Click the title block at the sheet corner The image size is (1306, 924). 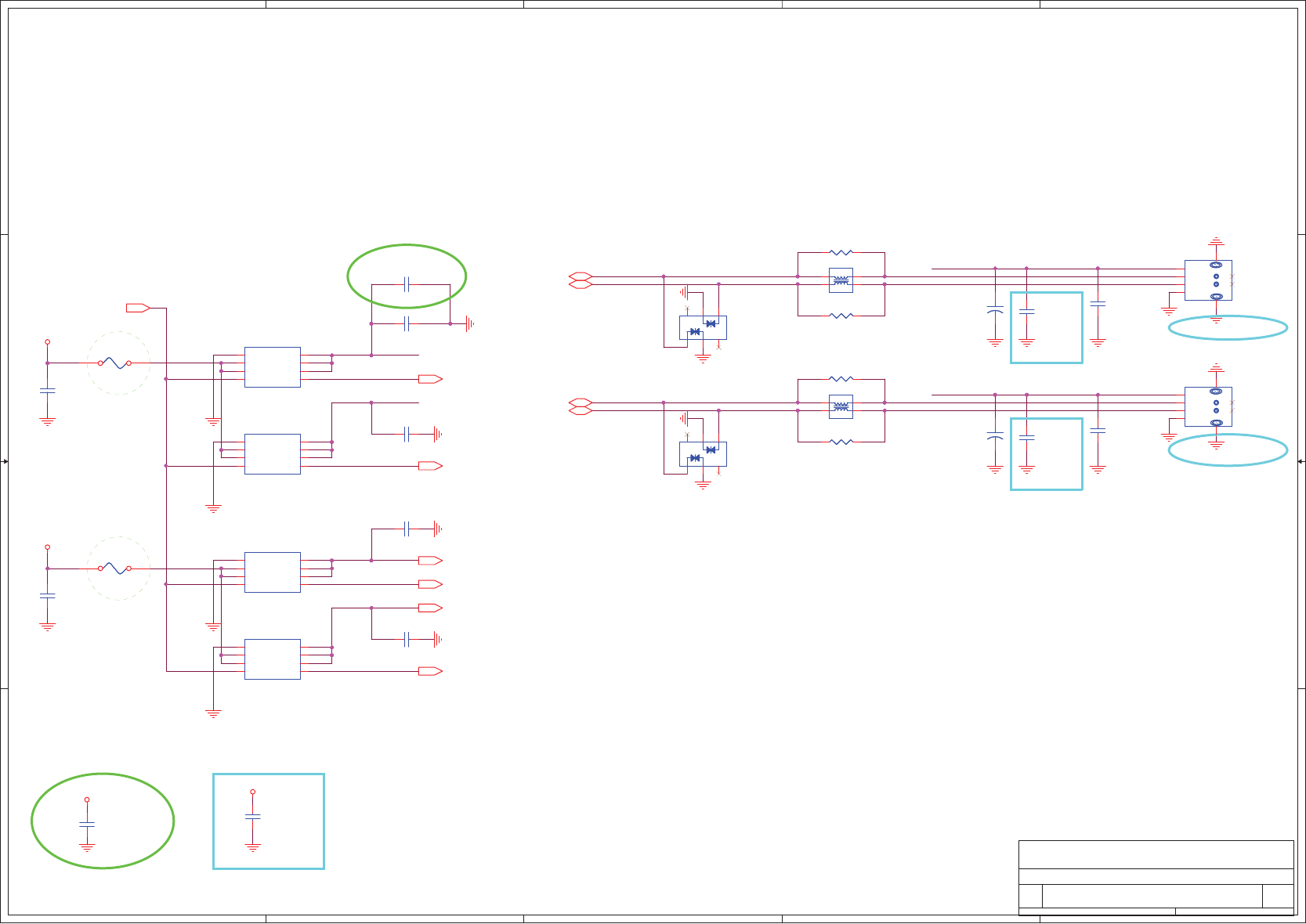(1156, 878)
